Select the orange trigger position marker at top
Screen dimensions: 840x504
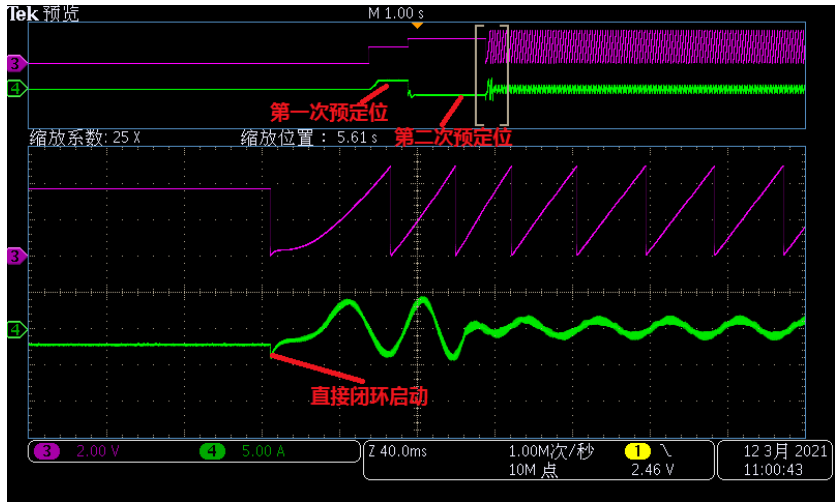[418, 25]
